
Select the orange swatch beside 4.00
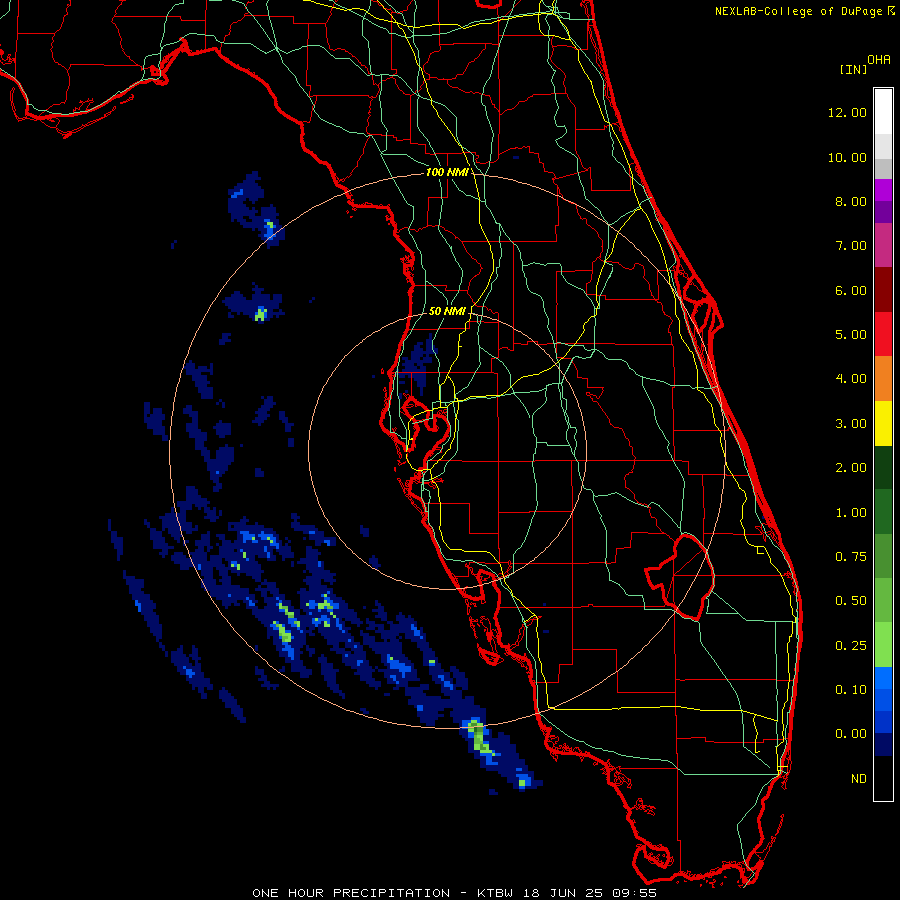pos(883,379)
